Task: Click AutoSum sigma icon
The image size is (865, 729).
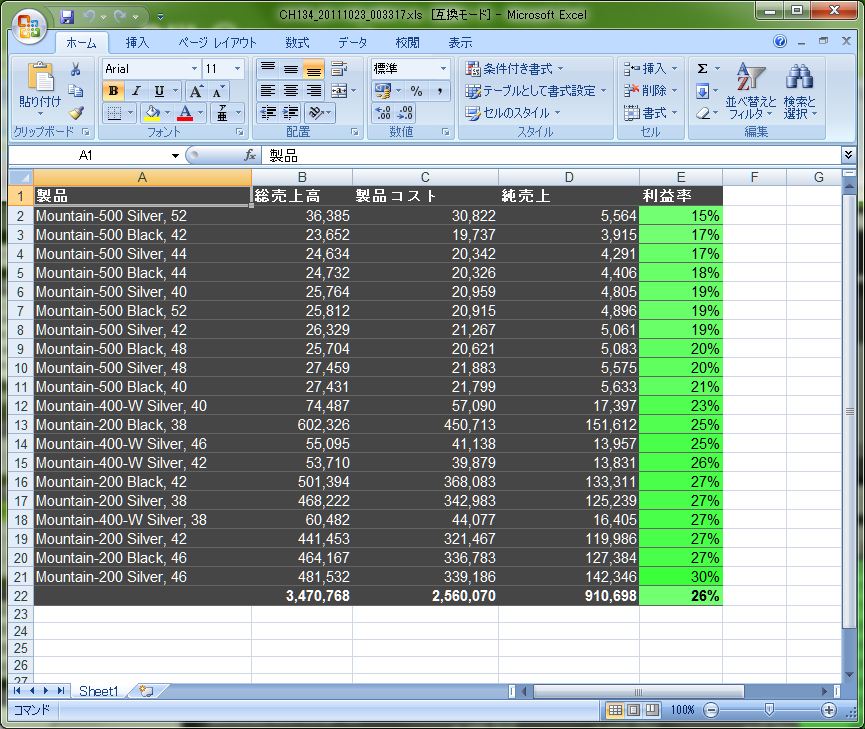Action: click(702, 69)
